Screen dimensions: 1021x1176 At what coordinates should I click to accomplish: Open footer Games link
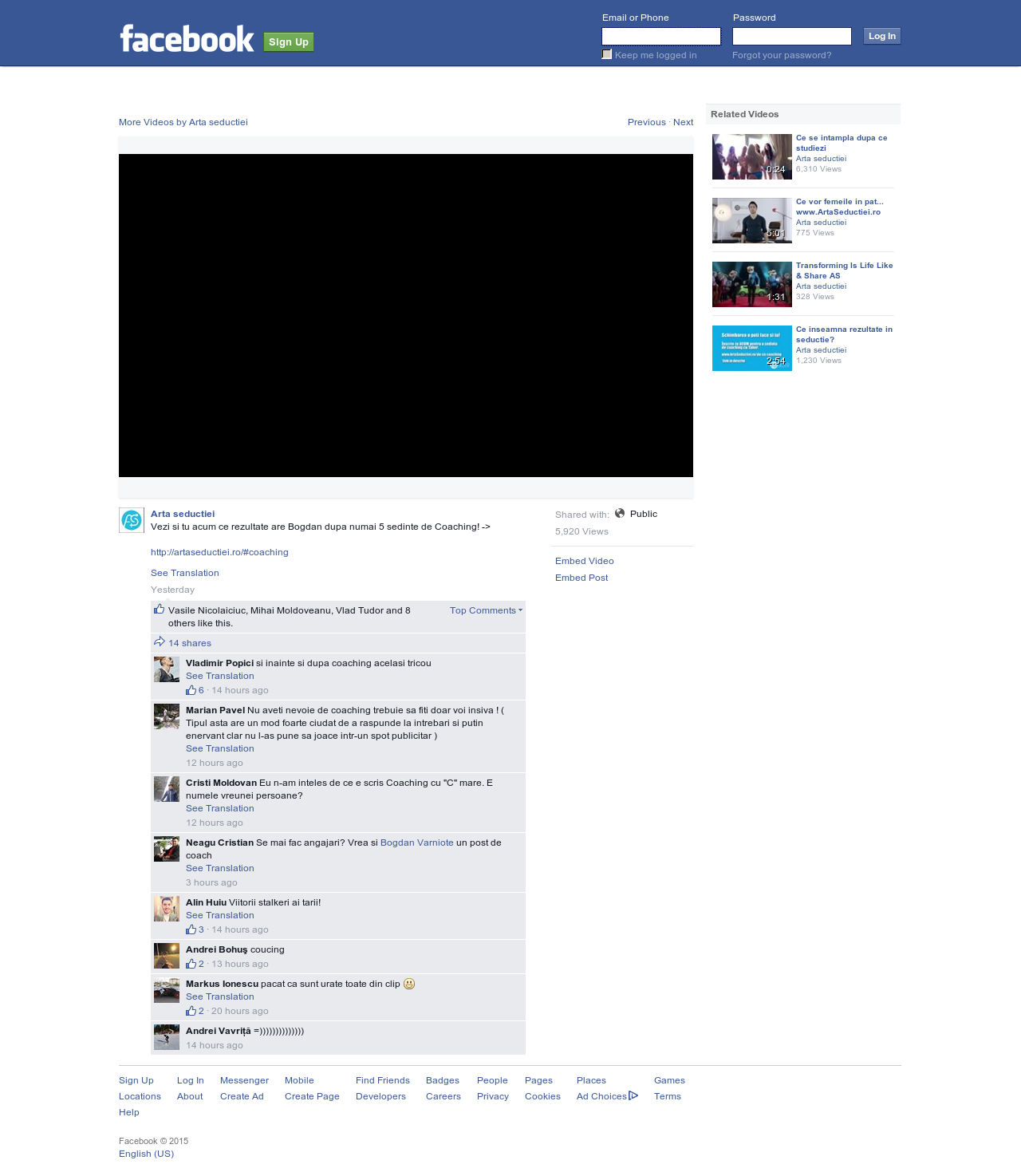(x=669, y=1080)
